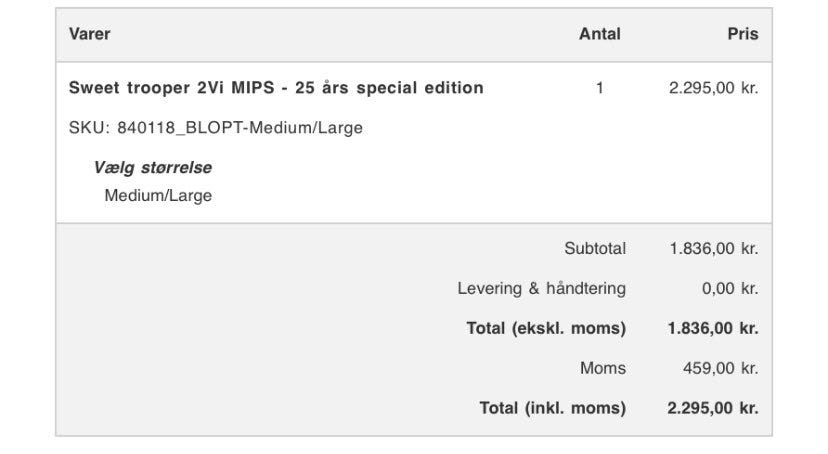Image resolution: width=828 pixels, height=454 pixels.
Task: Click the product row price 2.295,00 kr.
Action: coord(713,88)
